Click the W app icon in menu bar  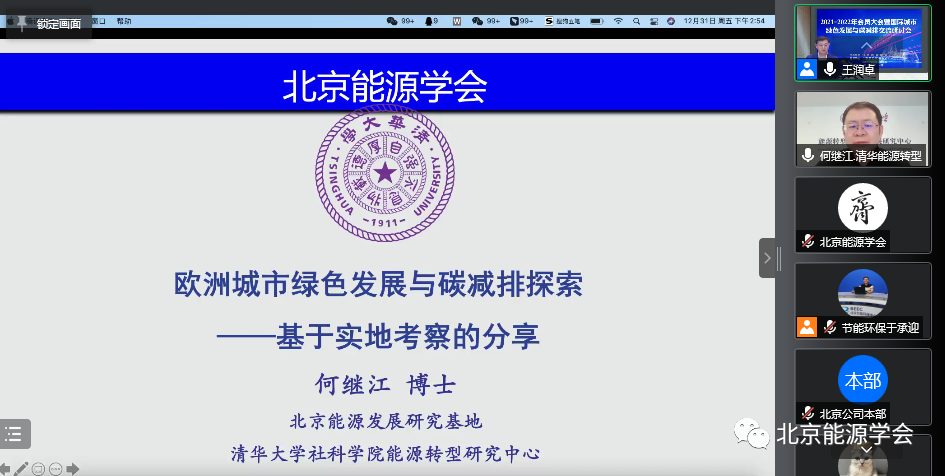(x=457, y=21)
